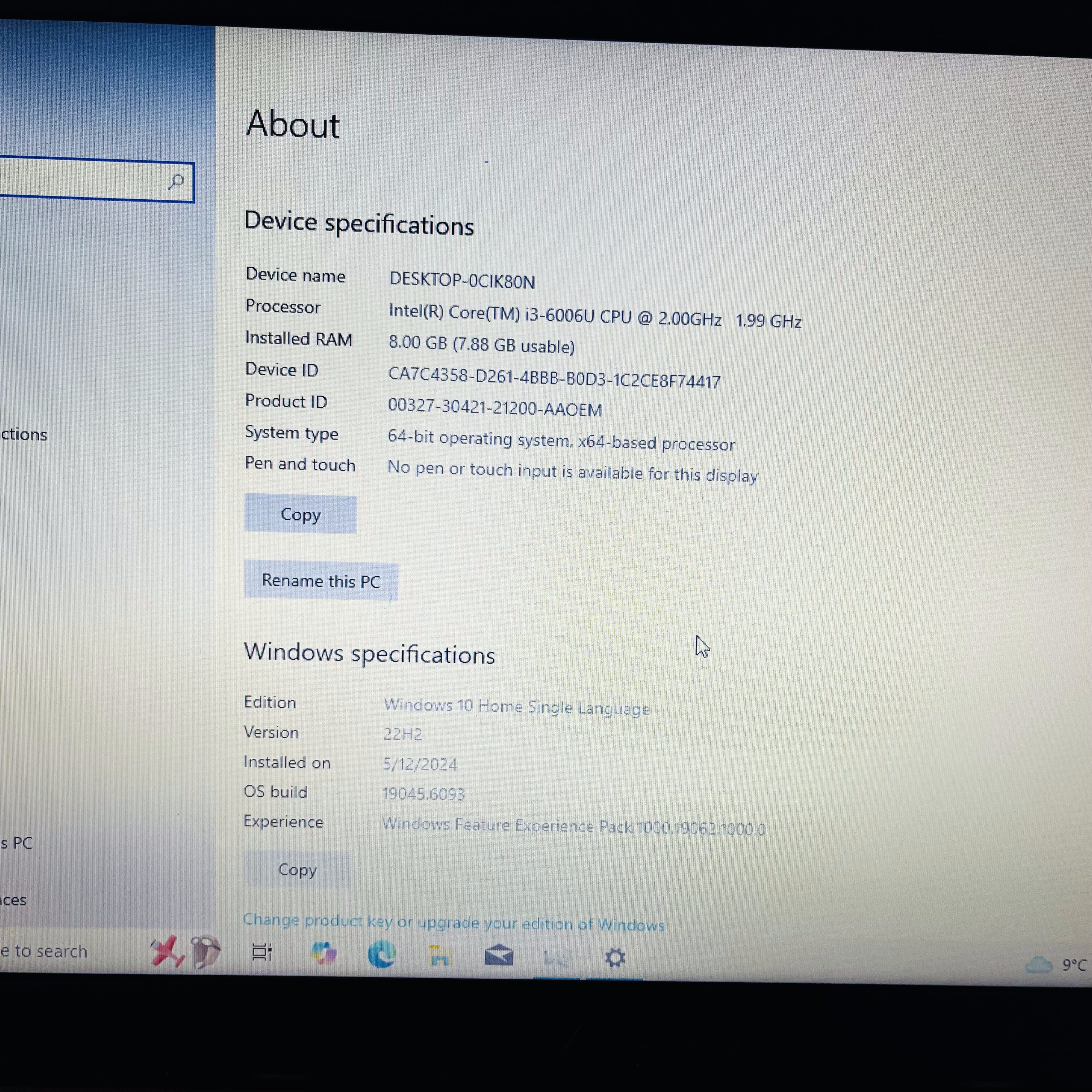Viewport: 1092px width, 1092px height.
Task: Click System type 64-bit operating system text
Action: point(561,440)
